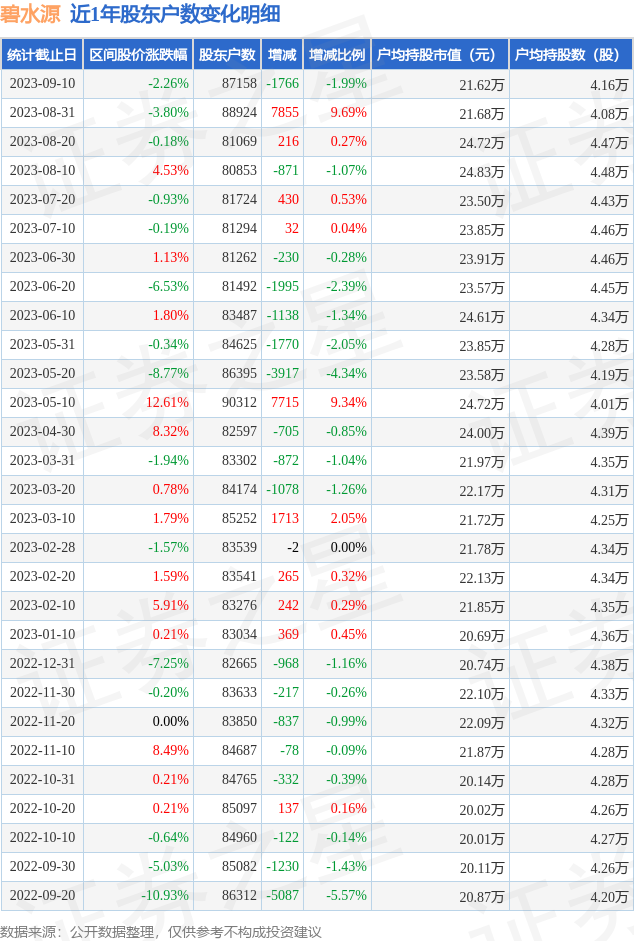Click the 统计截止日 column header
Image resolution: width=634 pixels, height=941 pixels.
[42, 55]
